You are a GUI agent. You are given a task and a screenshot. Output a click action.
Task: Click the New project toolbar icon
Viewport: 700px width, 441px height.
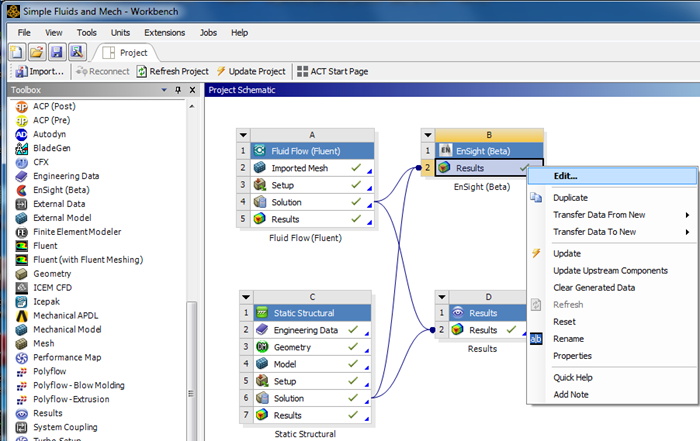pos(17,52)
